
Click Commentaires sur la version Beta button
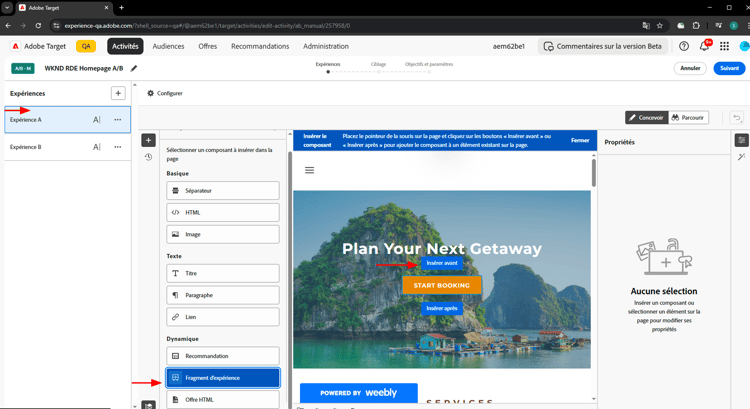tap(603, 46)
